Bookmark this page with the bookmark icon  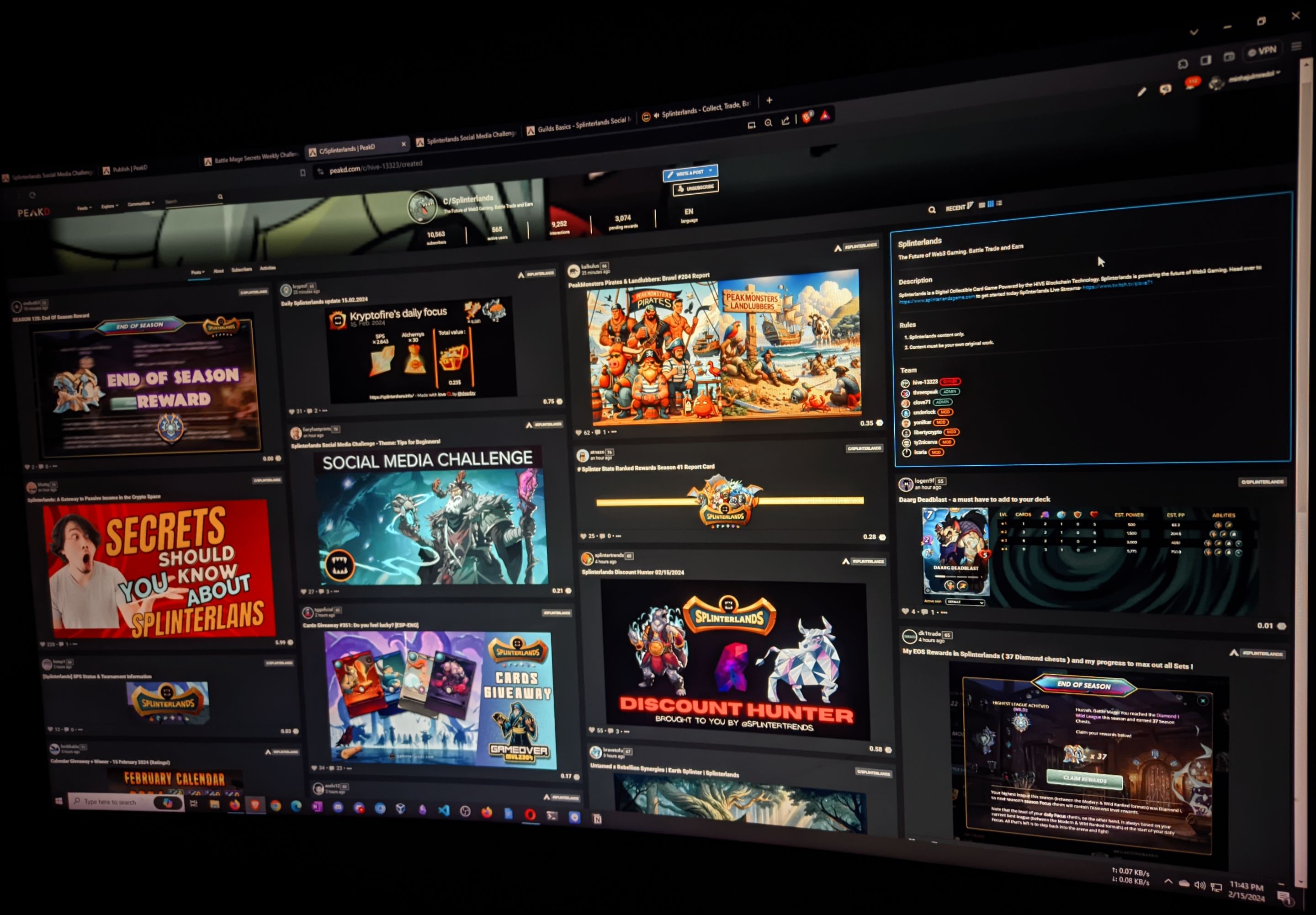coord(302,173)
